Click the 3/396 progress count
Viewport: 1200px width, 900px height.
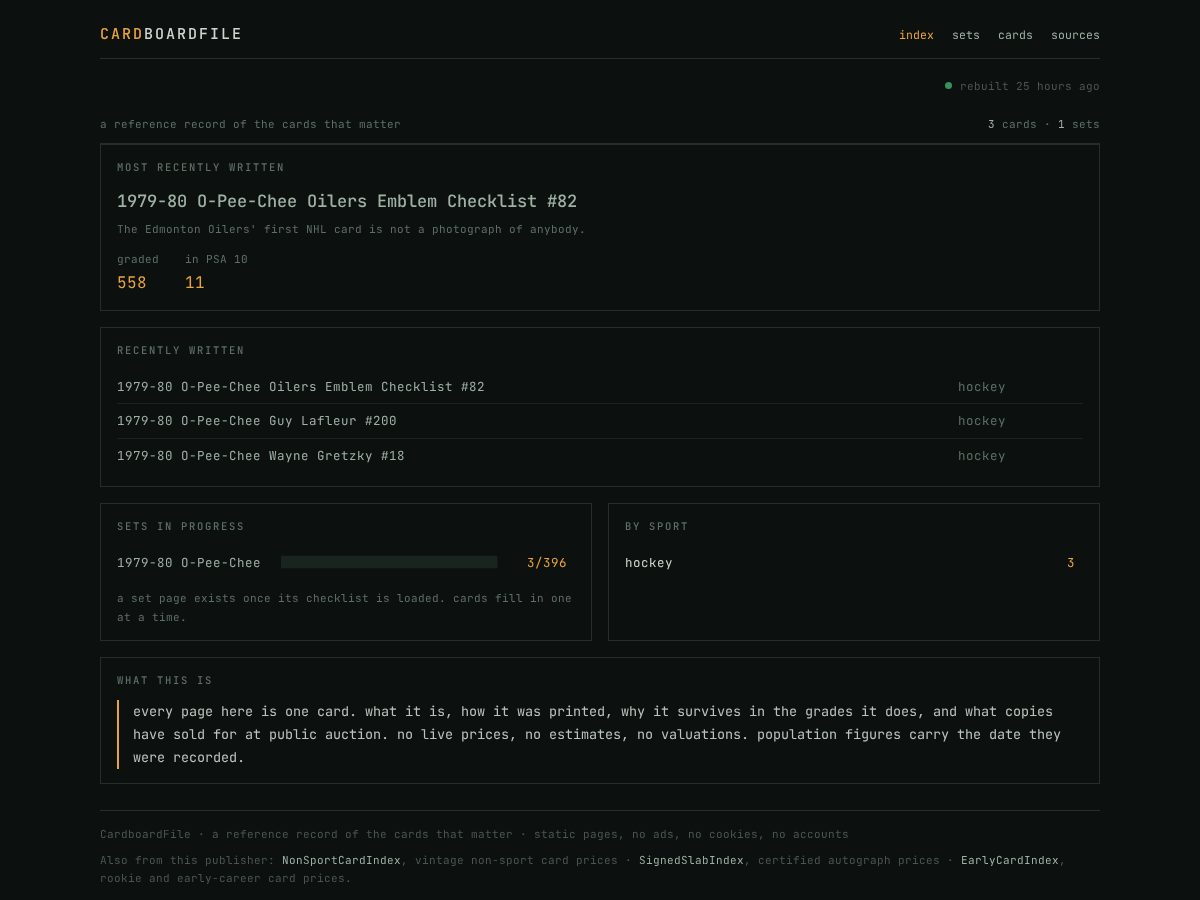click(x=547, y=563)
